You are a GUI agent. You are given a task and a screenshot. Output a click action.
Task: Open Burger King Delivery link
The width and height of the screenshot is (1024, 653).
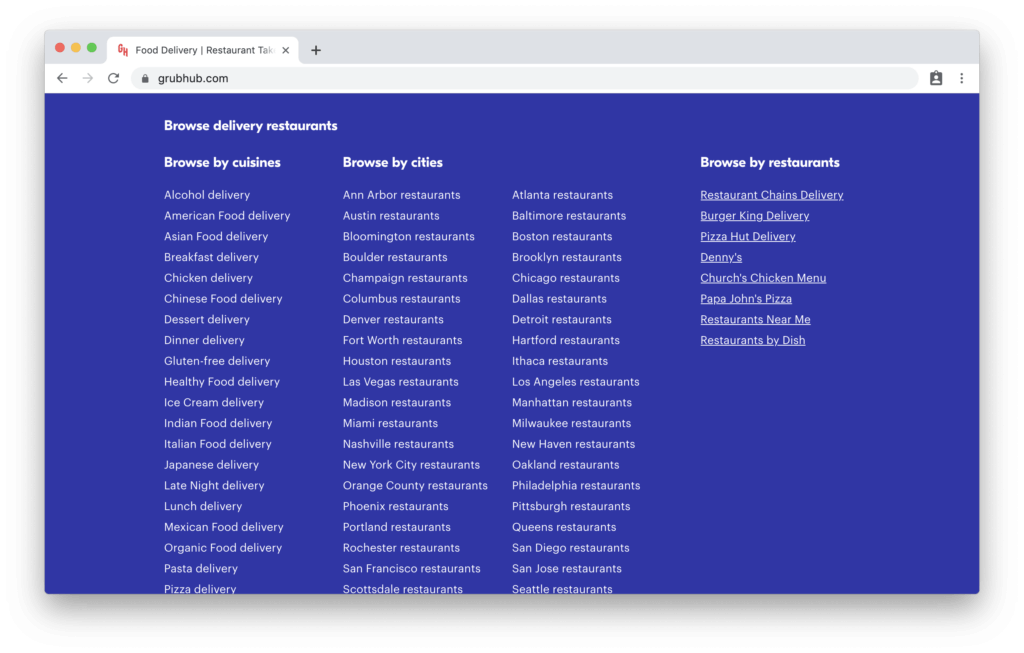click(x=754, y=215)
